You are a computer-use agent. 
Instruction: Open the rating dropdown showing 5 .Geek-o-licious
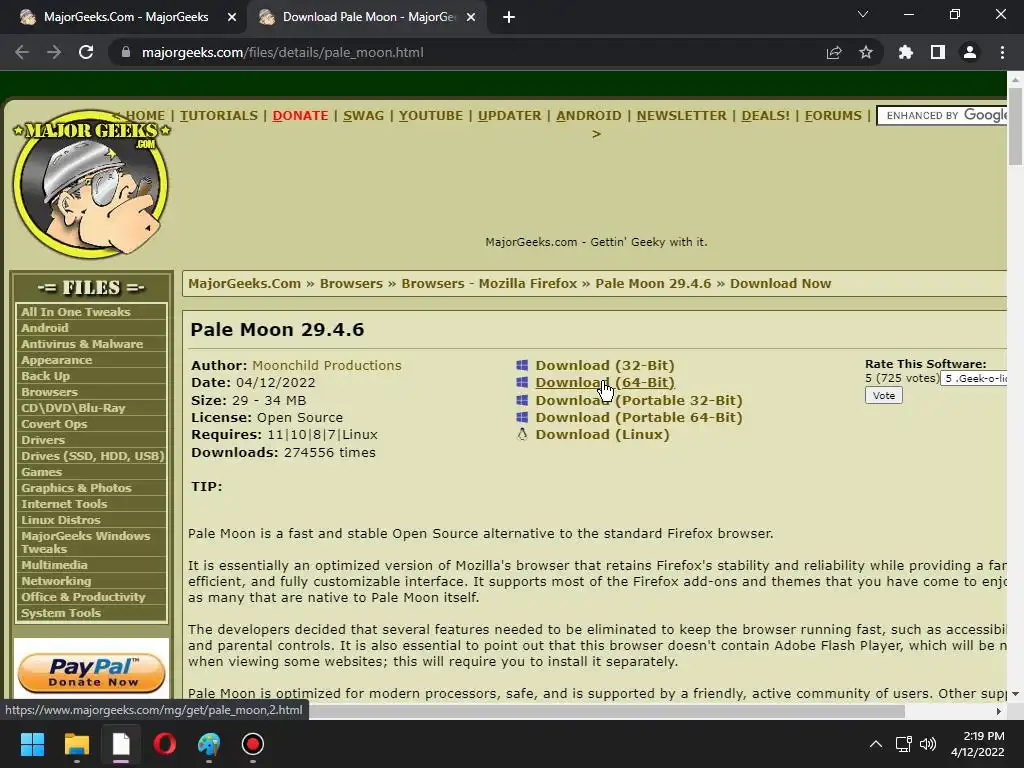[x=974, y=378]
